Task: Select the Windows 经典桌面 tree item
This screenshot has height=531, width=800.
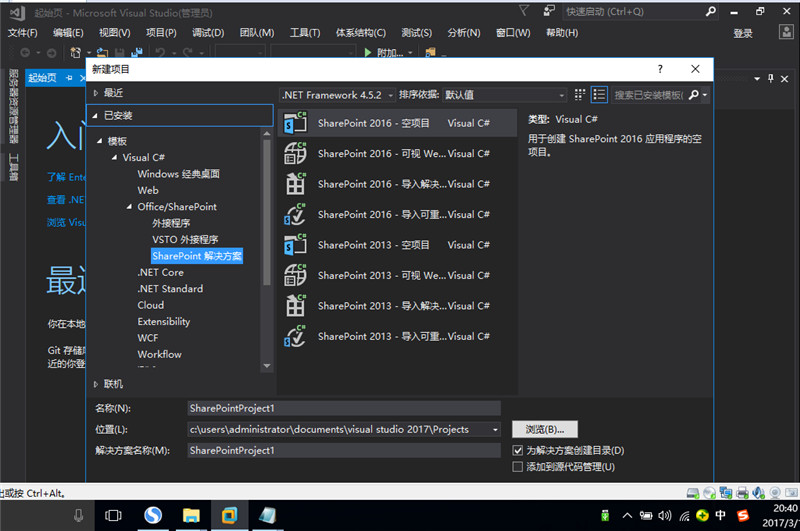Action: click(179, 174)
